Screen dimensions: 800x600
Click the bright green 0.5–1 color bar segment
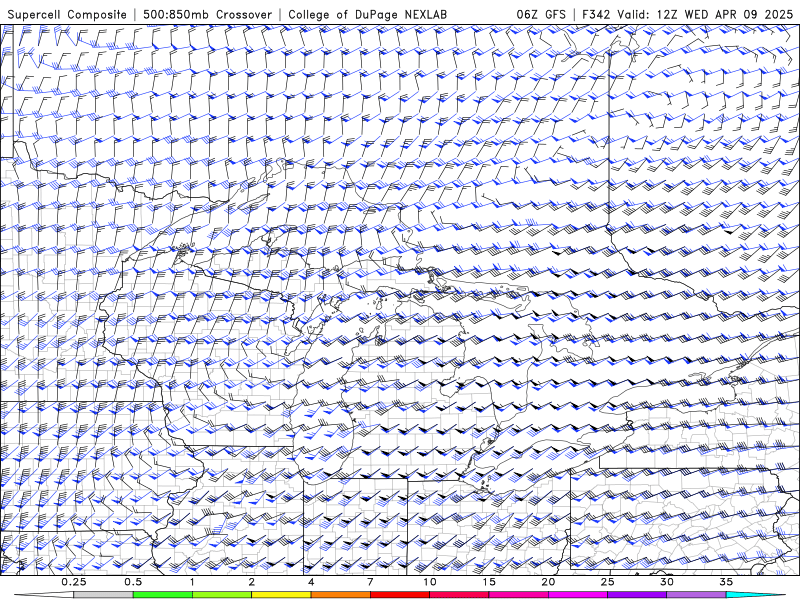pyautogui.click(x=162, y=595)
